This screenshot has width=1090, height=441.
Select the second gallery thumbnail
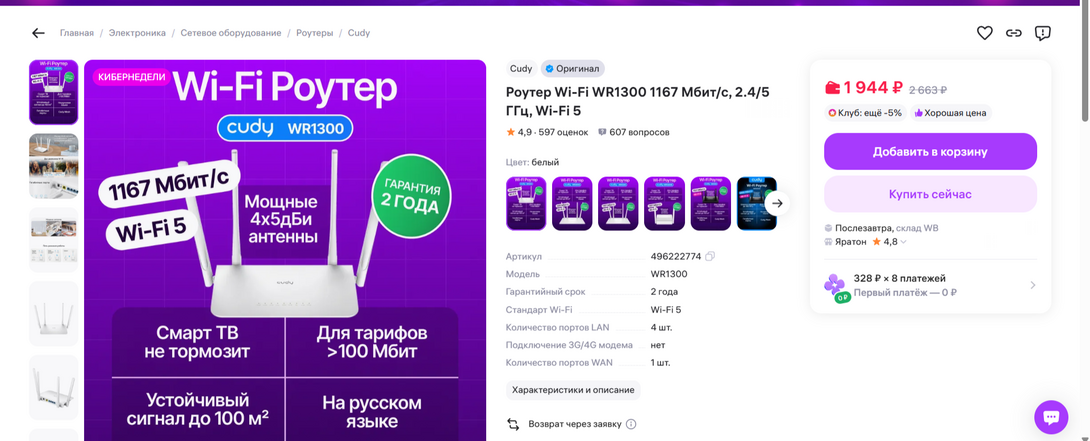(54, 166)
